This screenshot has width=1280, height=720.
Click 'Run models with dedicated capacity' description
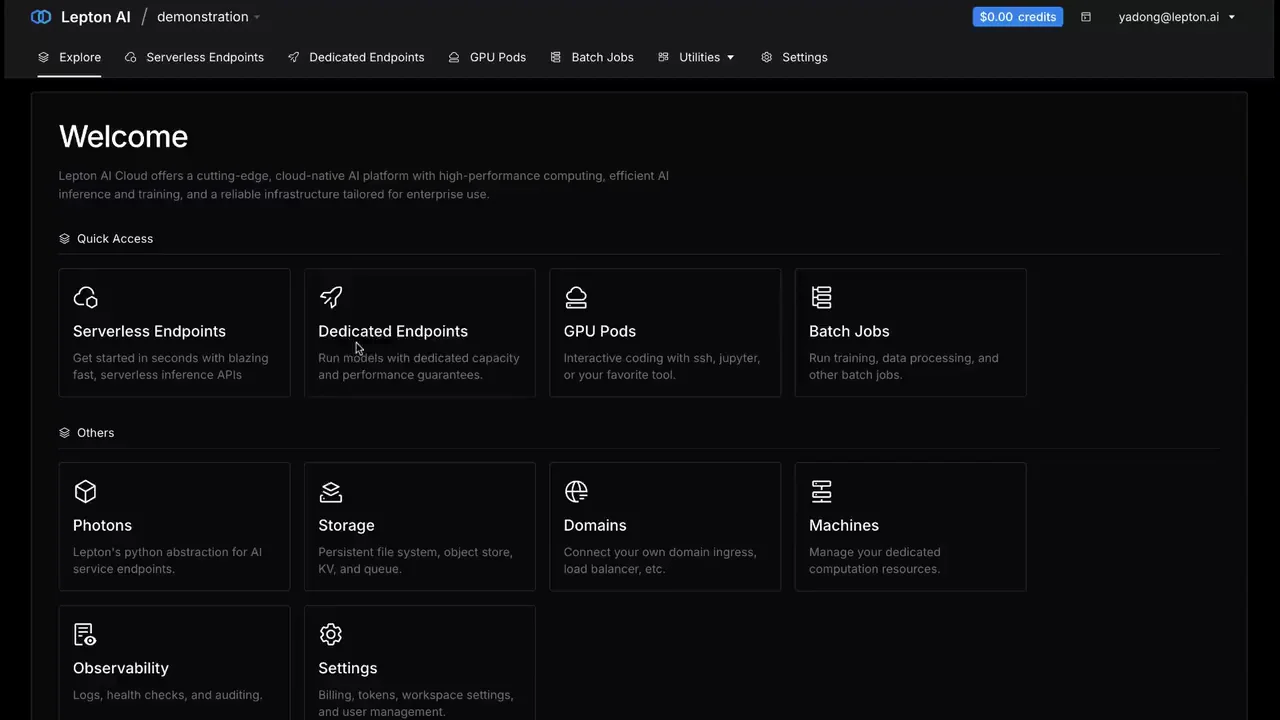click(x=419, y=366)
